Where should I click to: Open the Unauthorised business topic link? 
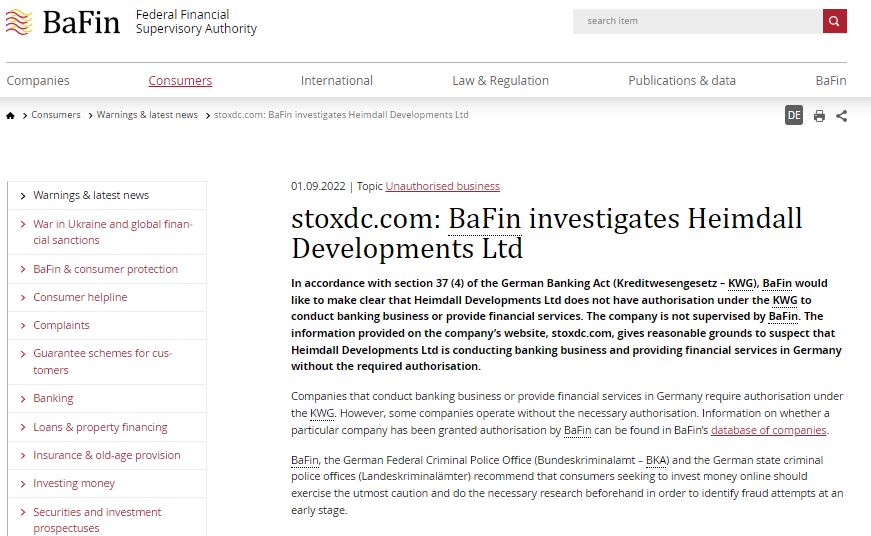tap(443, 186)
